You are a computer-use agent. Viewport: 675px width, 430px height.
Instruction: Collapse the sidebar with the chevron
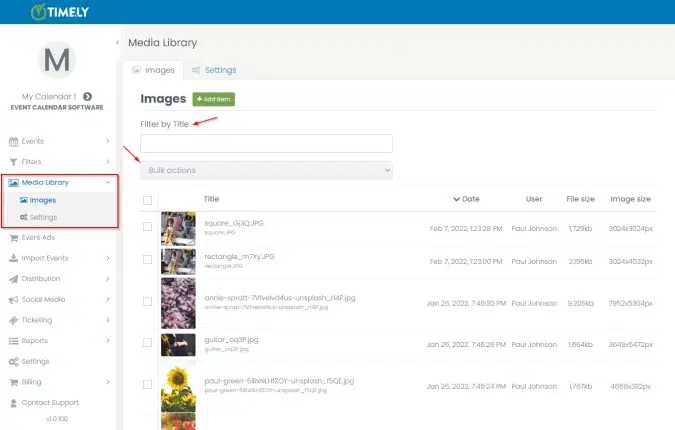[x=118, y=42]
